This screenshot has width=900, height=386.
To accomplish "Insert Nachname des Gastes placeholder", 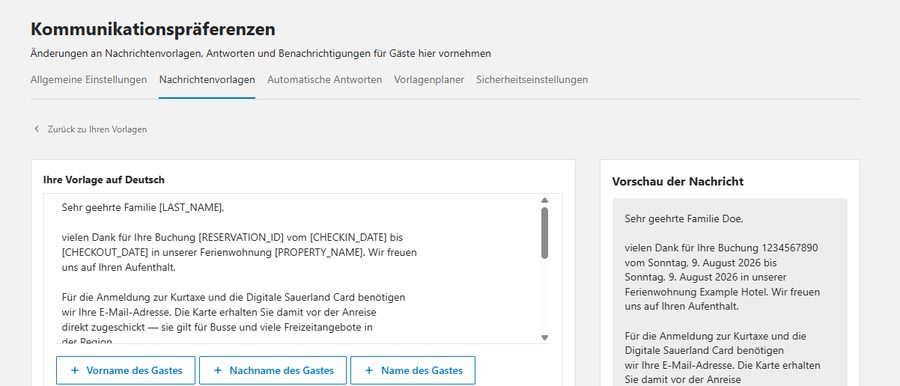I will click(273, 370).
